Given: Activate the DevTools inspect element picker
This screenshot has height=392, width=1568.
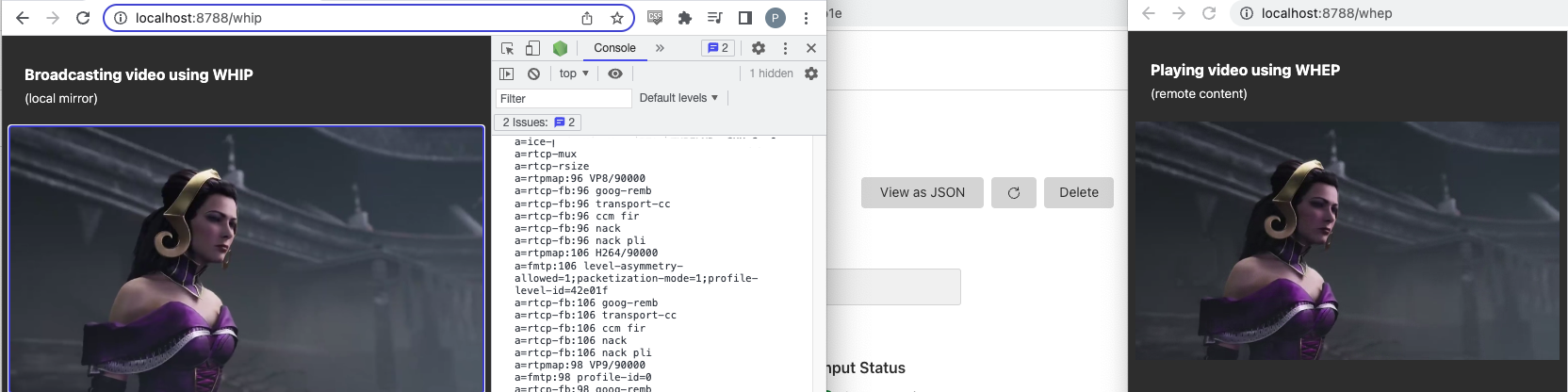Looking at the screenshot, I should (x=508, y=48).
